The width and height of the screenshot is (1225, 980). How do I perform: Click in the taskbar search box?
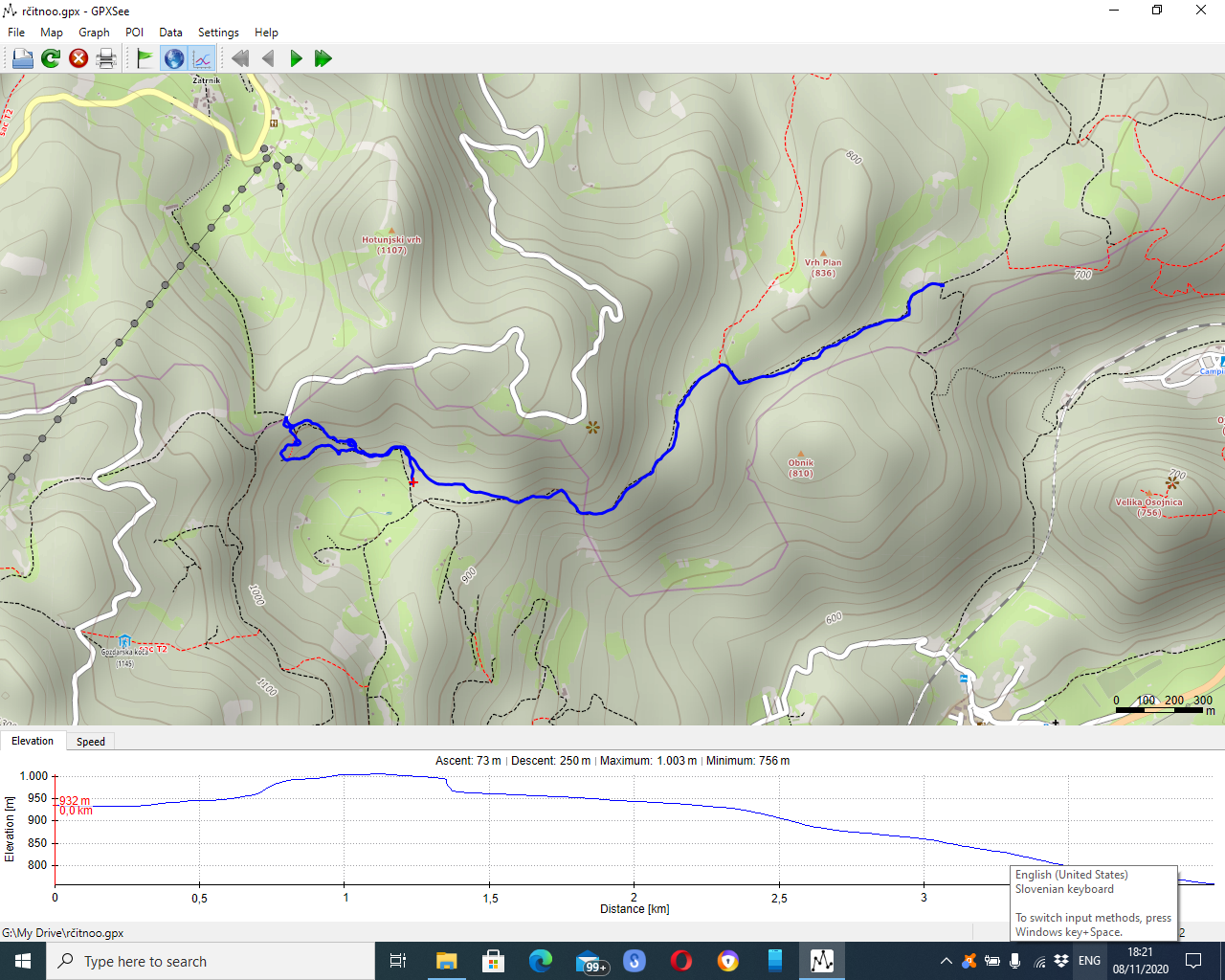(211, 961)
